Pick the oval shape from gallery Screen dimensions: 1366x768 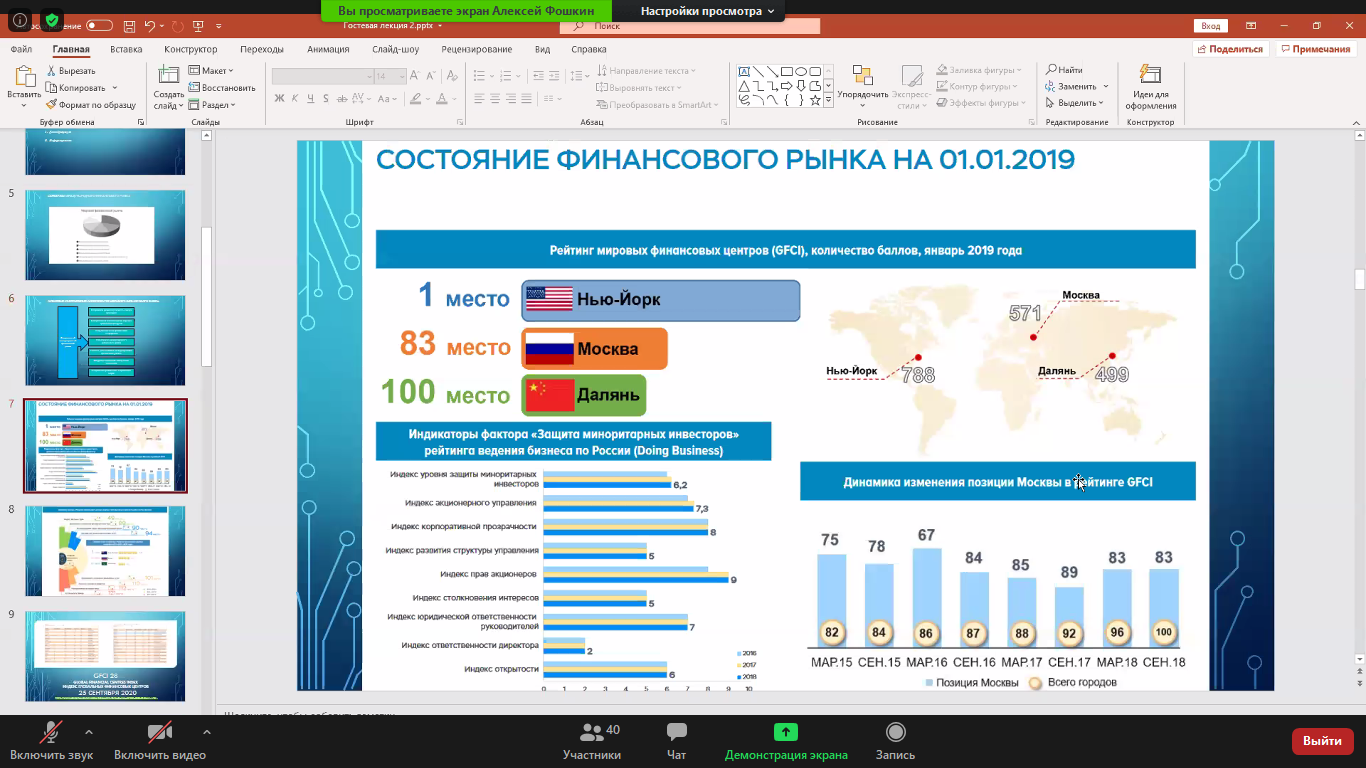tap(801, 72)
